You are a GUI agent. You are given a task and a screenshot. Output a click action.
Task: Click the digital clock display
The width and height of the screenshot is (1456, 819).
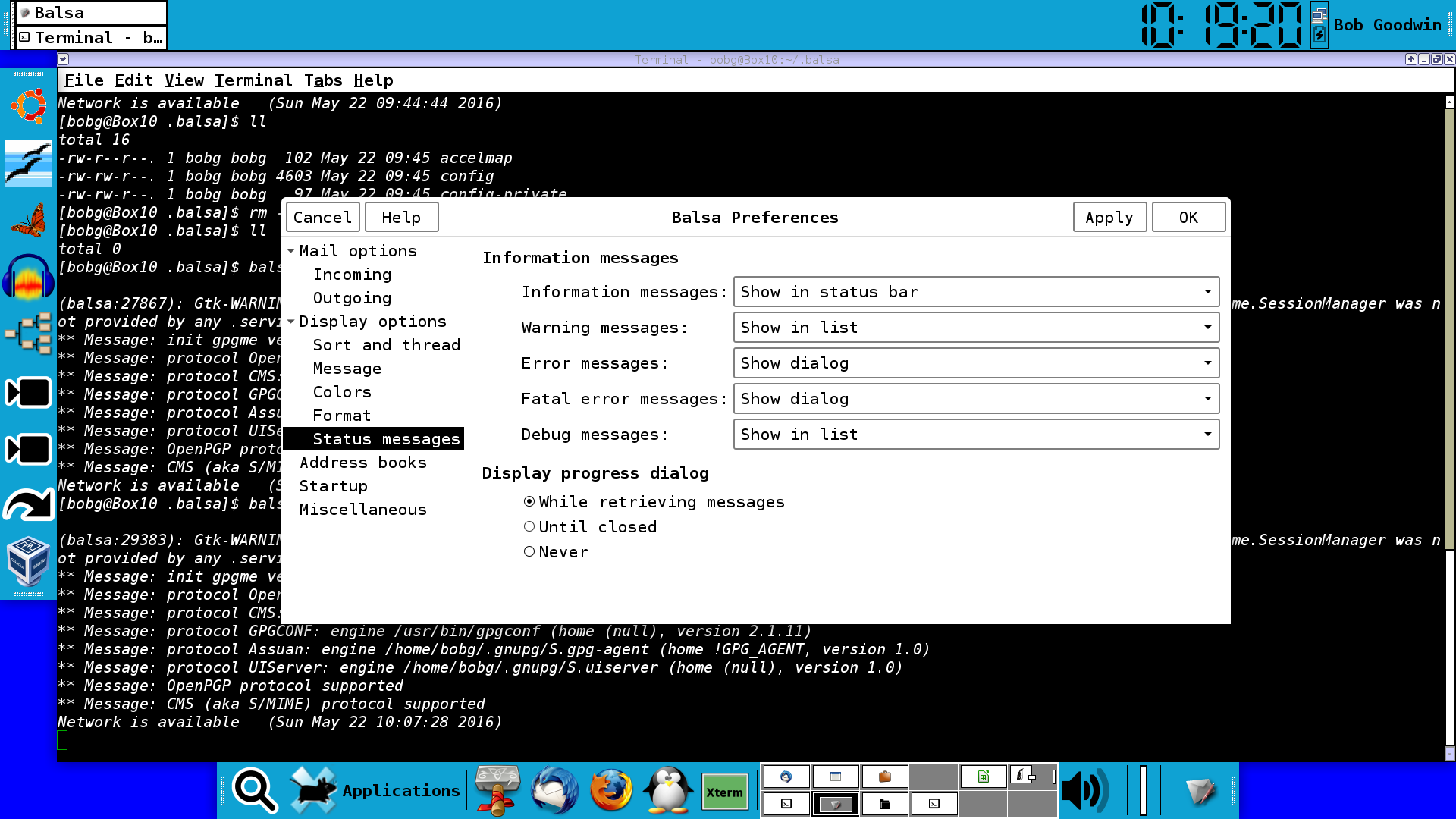tap(1222, 25)
